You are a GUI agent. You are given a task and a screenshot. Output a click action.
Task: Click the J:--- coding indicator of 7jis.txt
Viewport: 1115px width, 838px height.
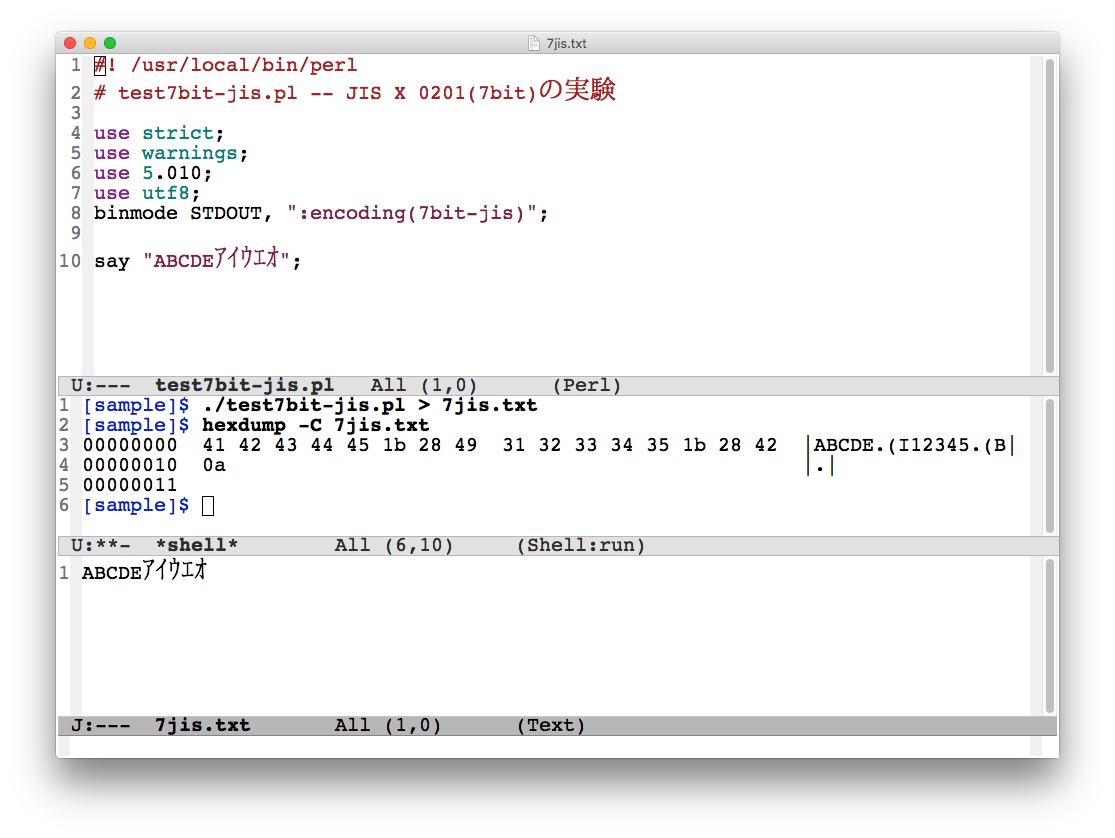coord(101,726)
